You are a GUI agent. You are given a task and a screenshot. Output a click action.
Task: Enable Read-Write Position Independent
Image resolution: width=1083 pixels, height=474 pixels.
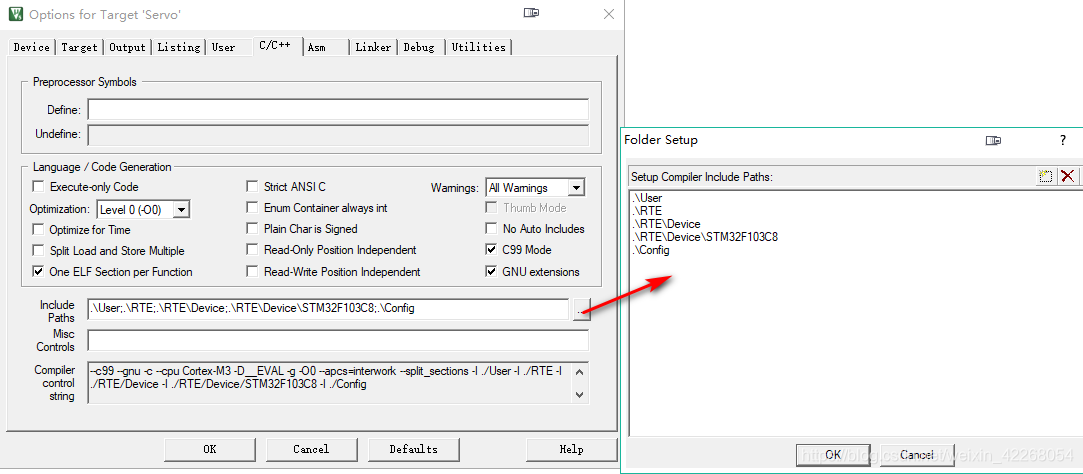point(252,272)
